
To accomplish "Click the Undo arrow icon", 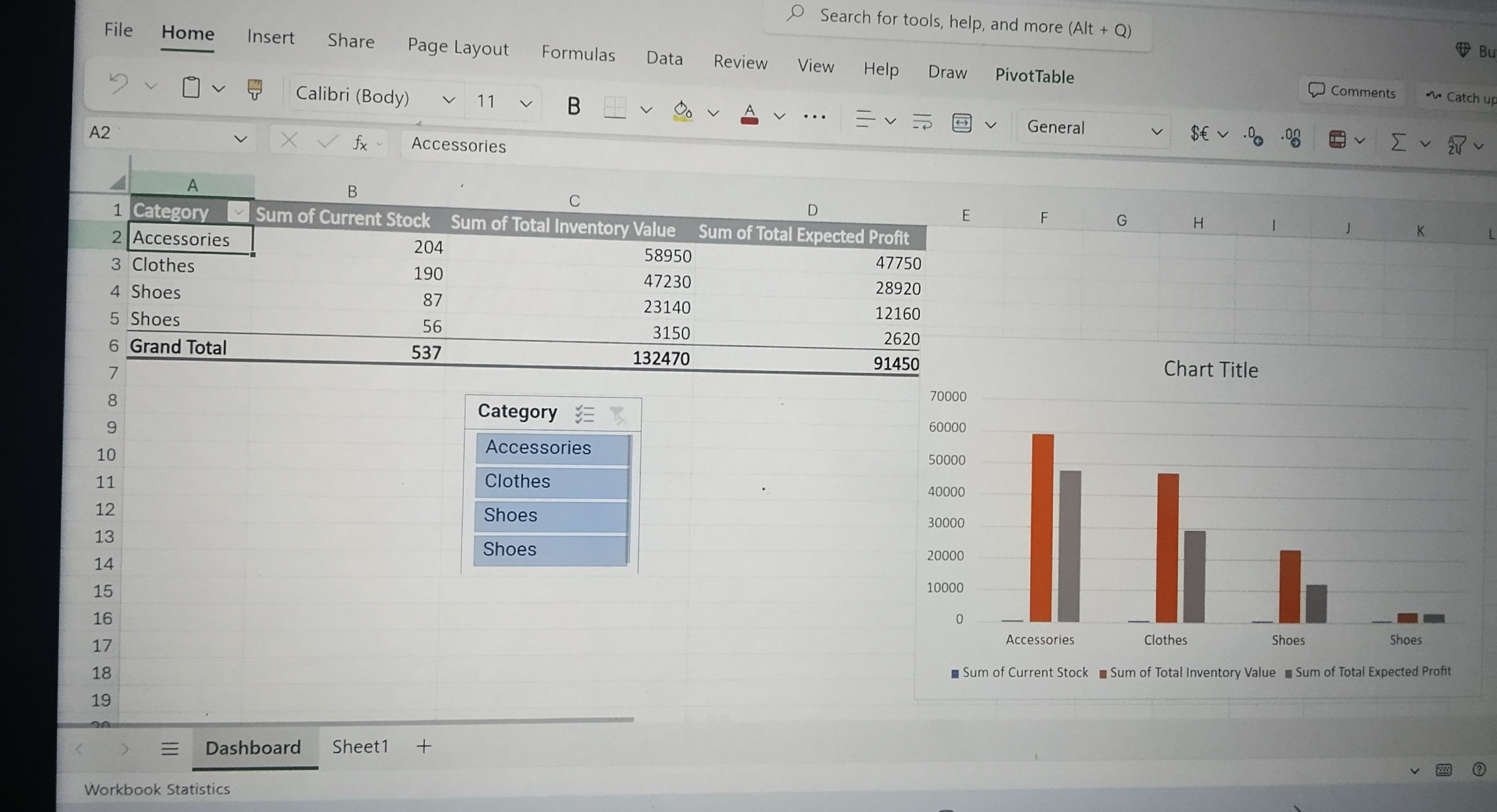I will point(118,84).
